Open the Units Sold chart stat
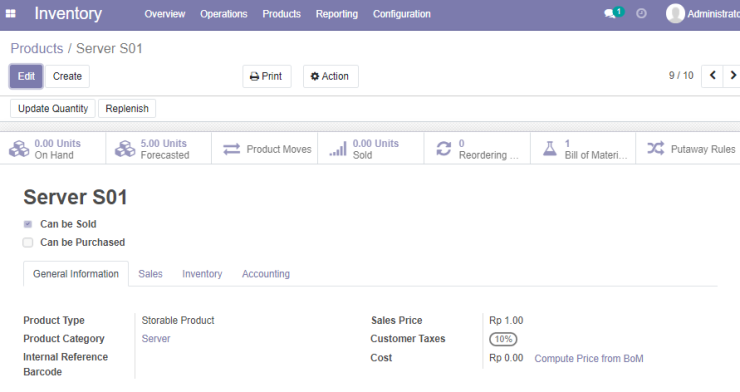This screenshot has width=740, height=392. 371,149
